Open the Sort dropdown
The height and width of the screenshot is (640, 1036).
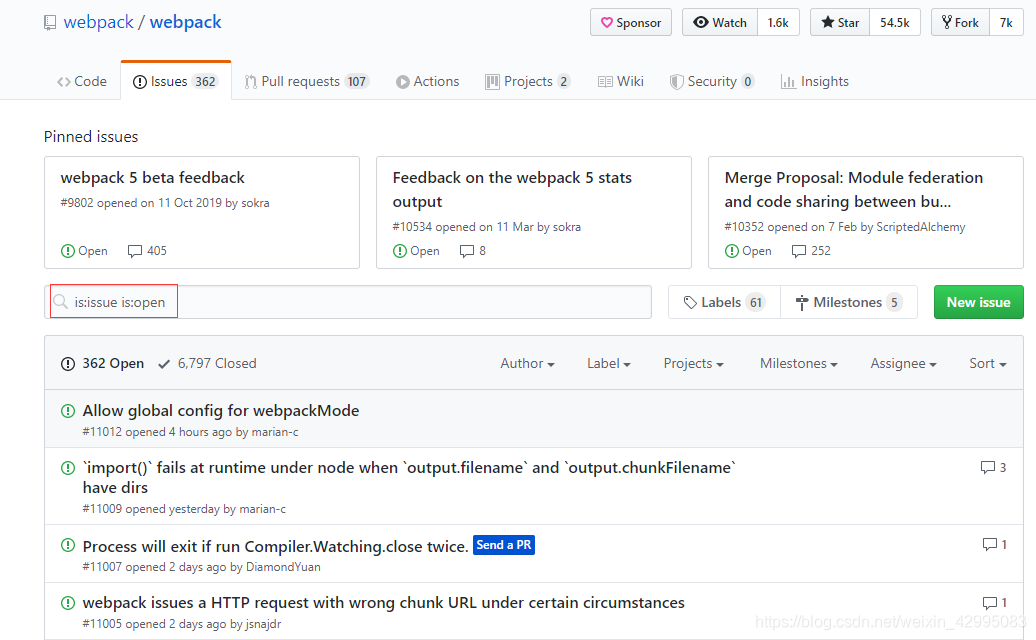click(x=987, y=363)
